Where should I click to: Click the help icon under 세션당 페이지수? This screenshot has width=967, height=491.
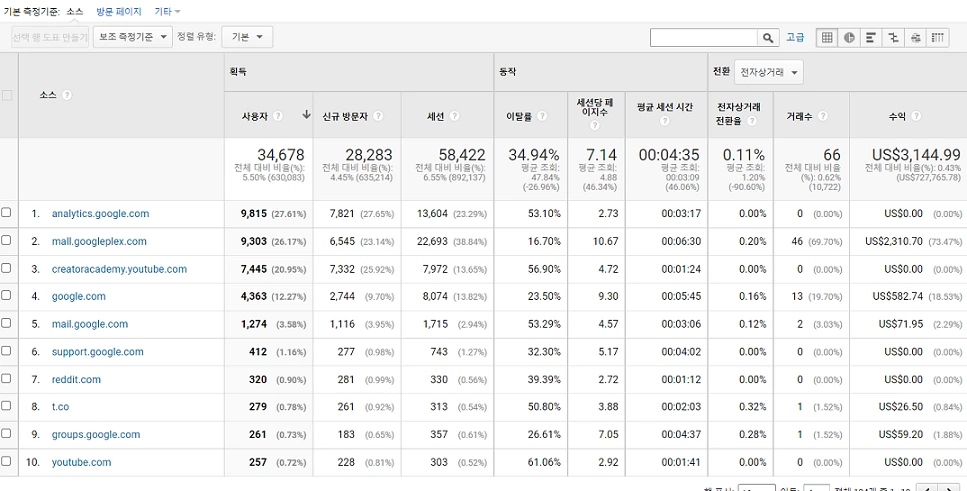(595, 126)
